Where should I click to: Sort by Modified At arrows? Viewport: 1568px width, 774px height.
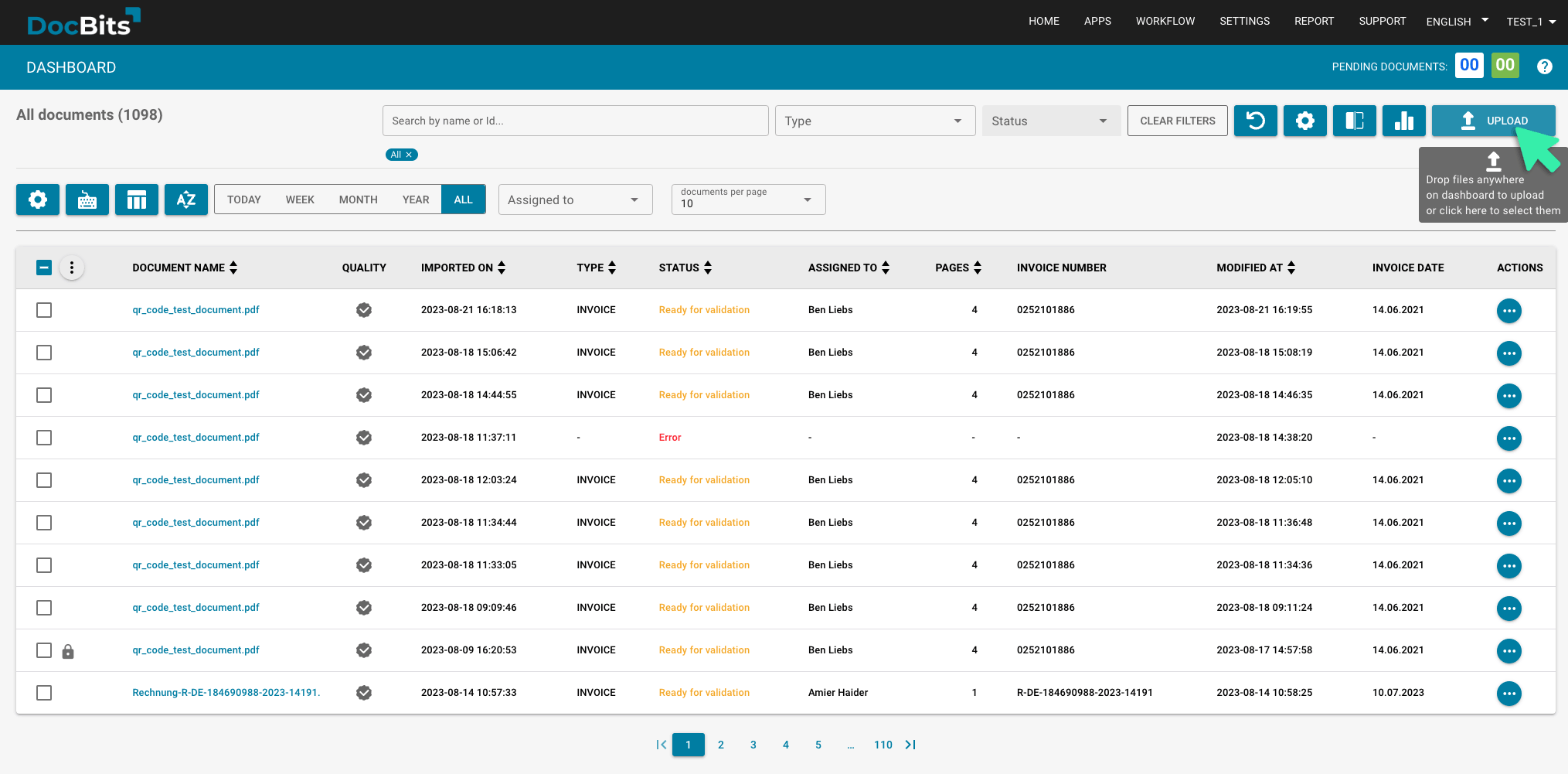click(x=1291, y=268)
